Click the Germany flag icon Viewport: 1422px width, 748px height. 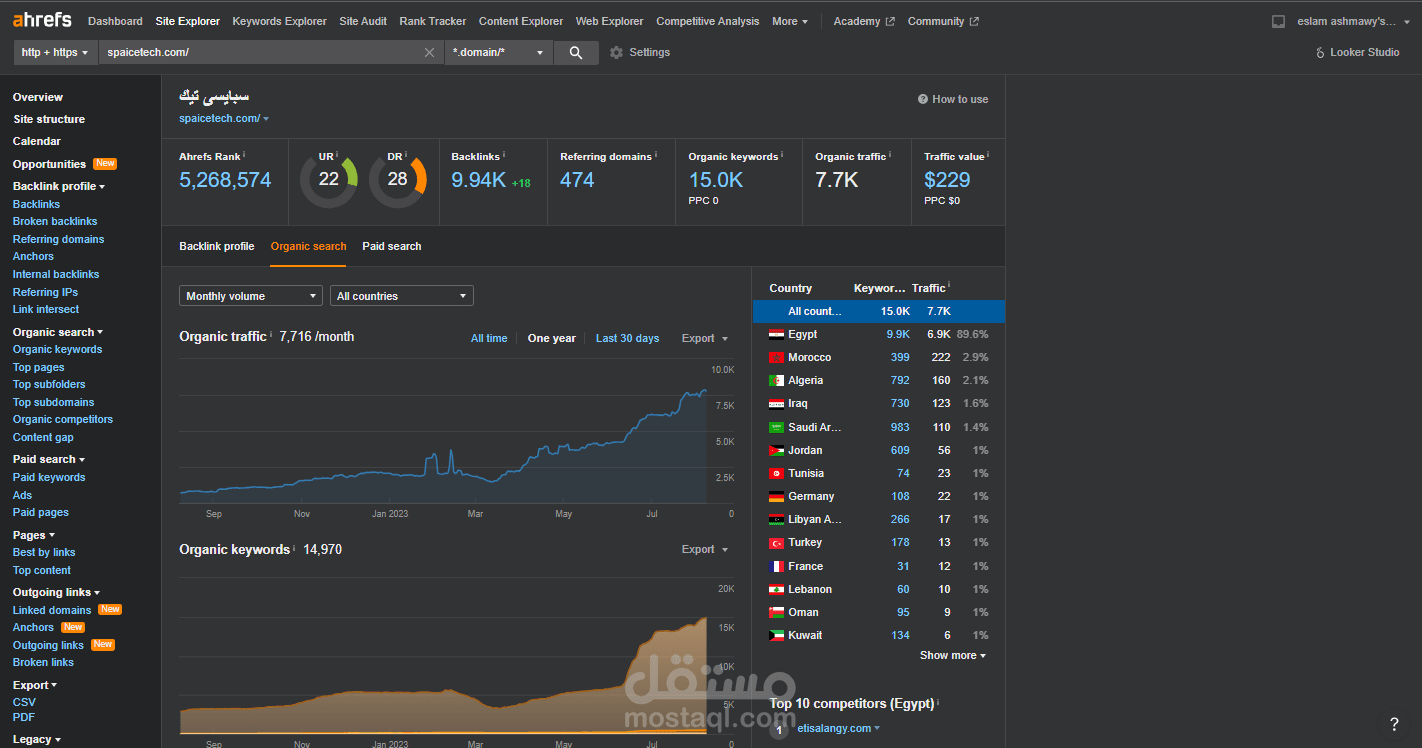[777, 497]
